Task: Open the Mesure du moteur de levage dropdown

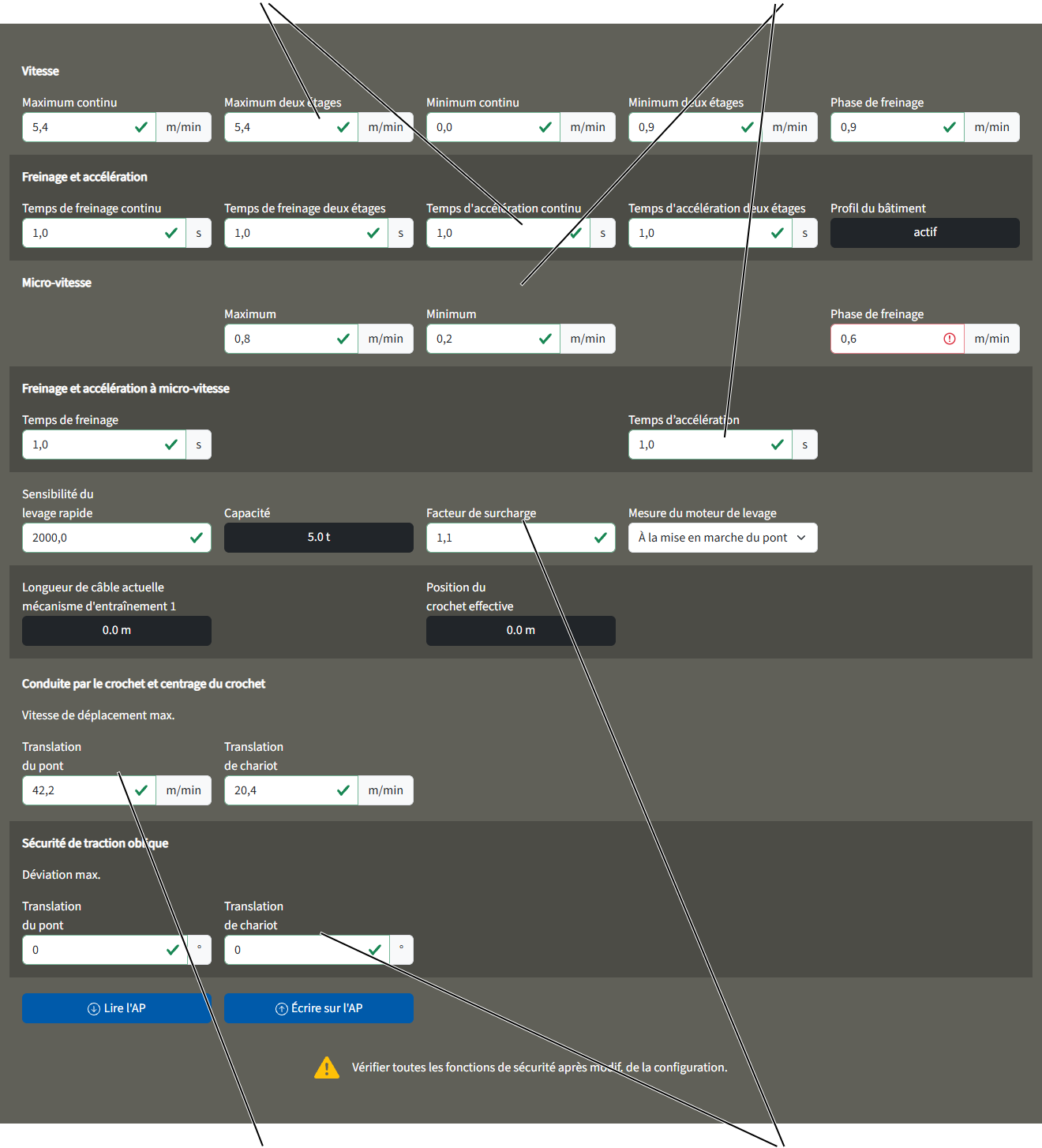Action: tap(723, 538)
